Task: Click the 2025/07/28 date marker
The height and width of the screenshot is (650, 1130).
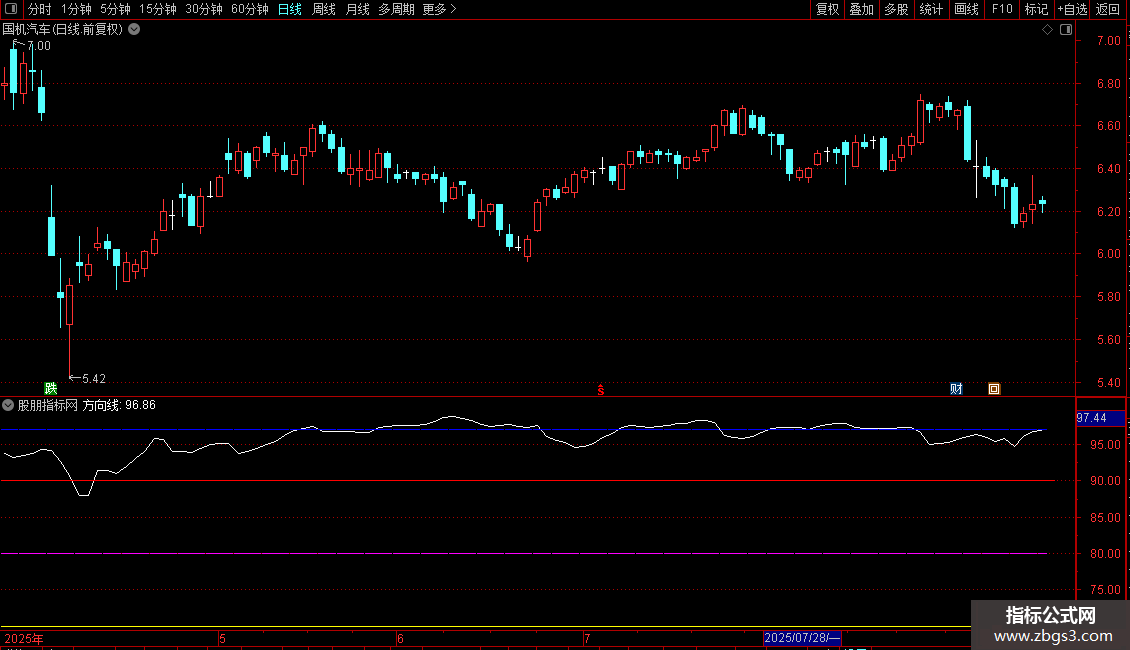Action: tap(802, 638)
